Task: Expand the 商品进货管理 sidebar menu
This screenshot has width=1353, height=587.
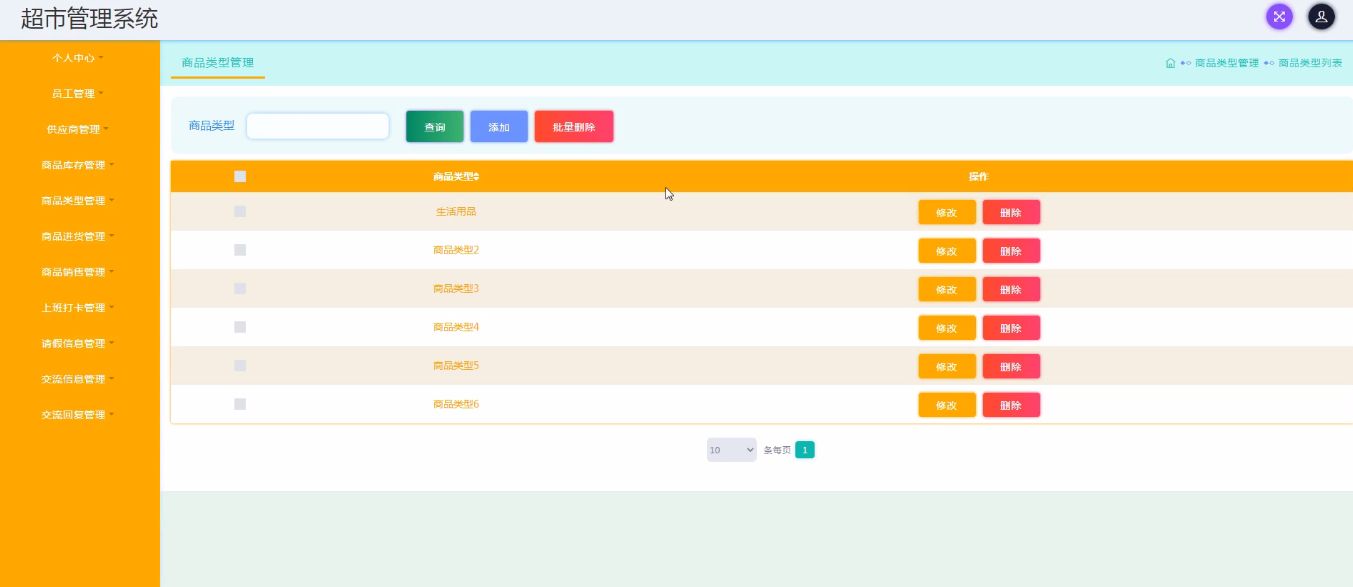Action: pos(78,237)
